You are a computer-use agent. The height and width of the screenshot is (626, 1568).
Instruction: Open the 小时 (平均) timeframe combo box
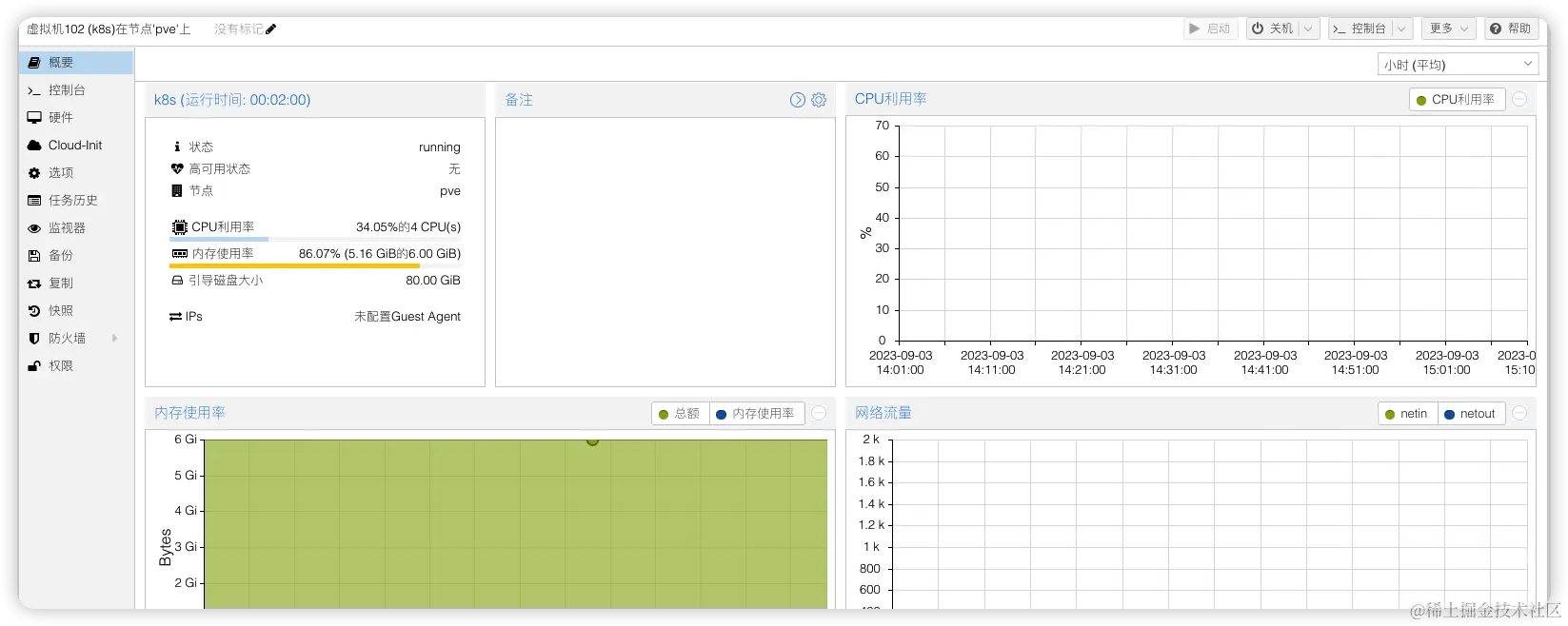[x=1458, y=65]
